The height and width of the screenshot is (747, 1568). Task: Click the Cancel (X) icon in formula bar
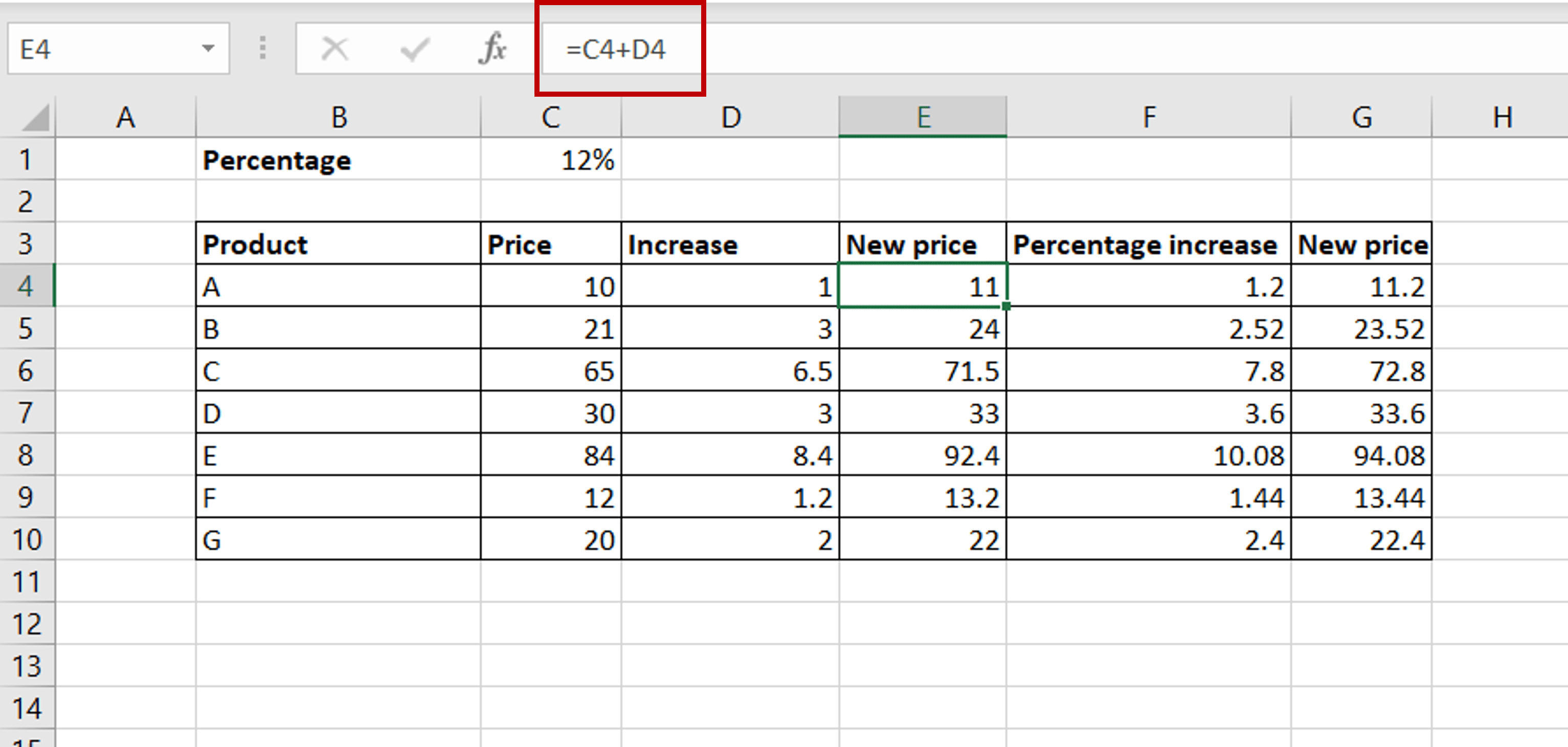335,49
